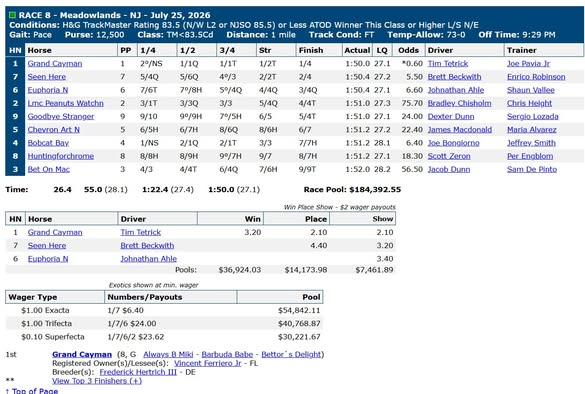Open Grand Cayman horse link in results table
This screenshot has height=394, width=585.
point(55,63)
